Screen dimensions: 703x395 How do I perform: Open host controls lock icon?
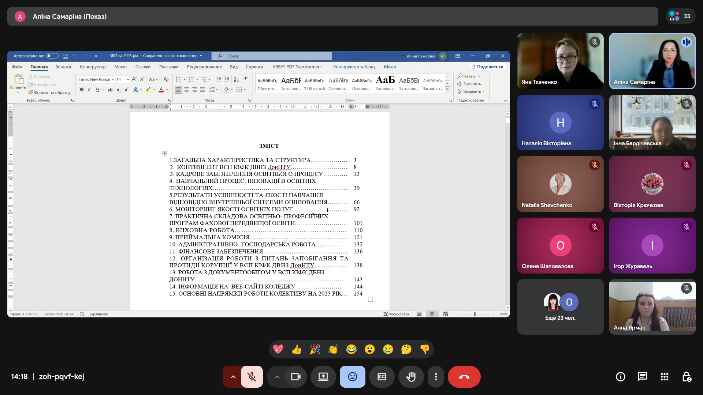click(x=686, y=377)
